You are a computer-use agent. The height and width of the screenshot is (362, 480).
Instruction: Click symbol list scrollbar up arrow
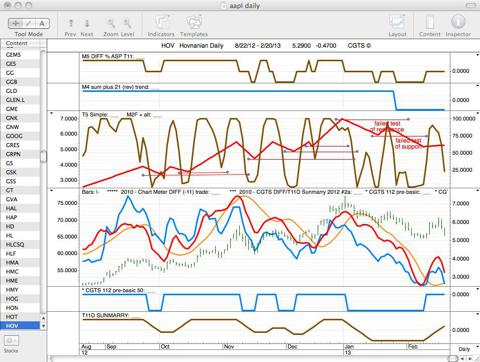click(x=43, y=318)
